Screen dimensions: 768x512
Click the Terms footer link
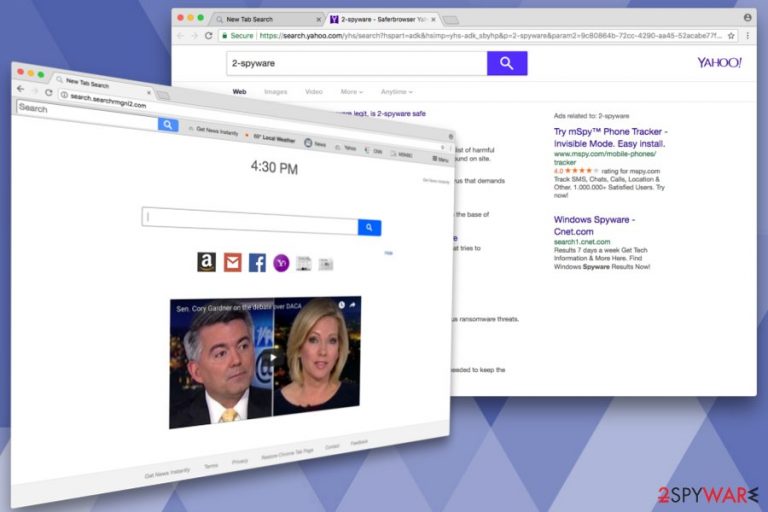(211, 465)
